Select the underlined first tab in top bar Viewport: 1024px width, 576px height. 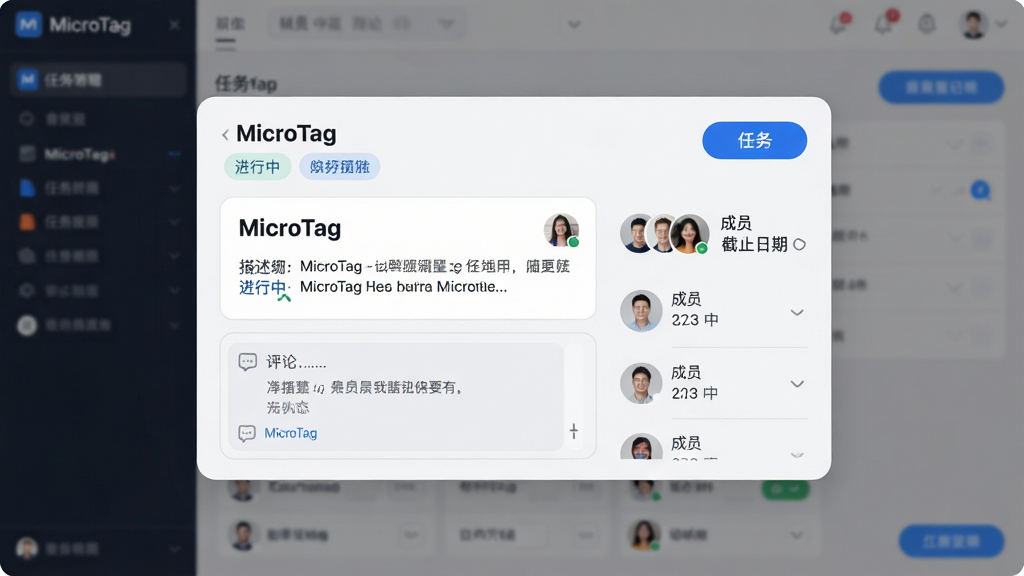pos(230,25)
